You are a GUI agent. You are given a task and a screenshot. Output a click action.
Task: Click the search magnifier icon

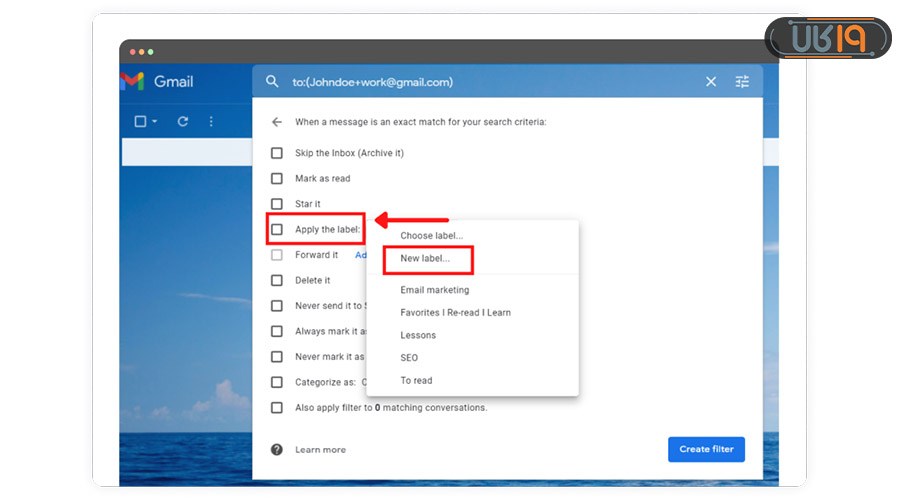click(272, 82)
